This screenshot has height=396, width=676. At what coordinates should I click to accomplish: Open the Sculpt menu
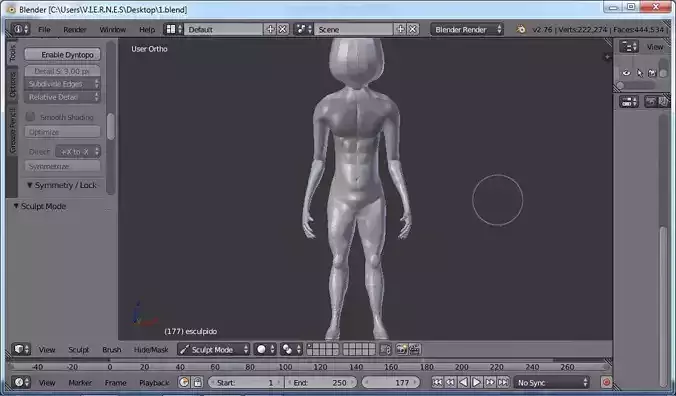point(78,349)
